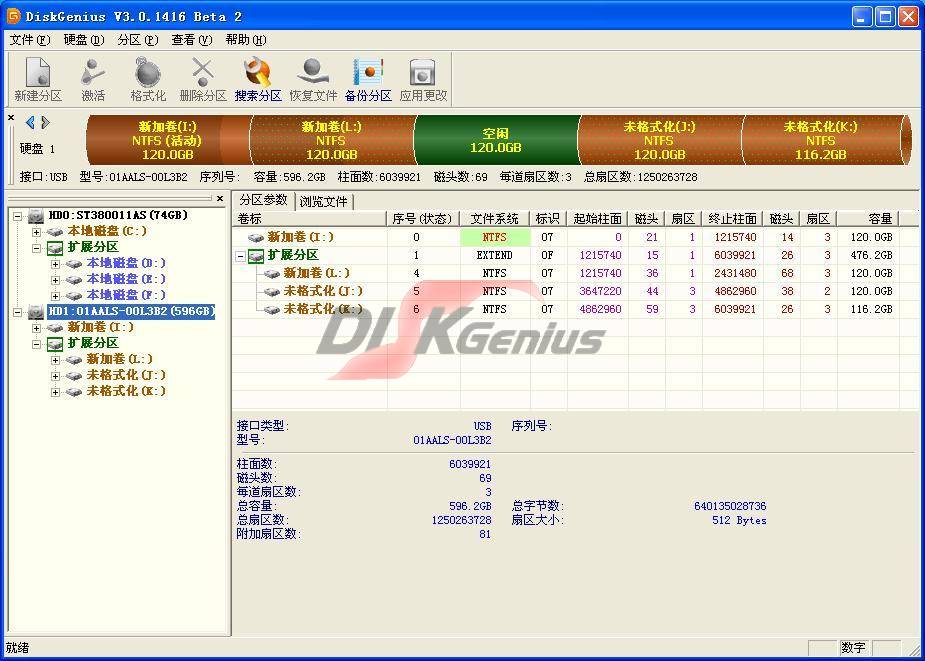Open the 硬盘(D) menu
This screenshot has width=925, height=661.
pyautogui.click(x=84, y=40)
